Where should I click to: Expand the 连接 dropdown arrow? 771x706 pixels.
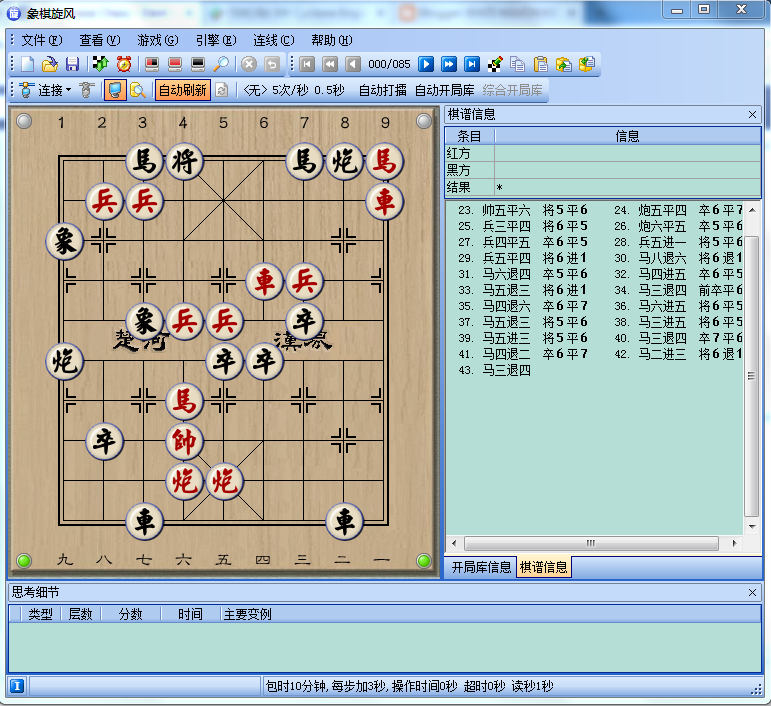tap(69, 91)
